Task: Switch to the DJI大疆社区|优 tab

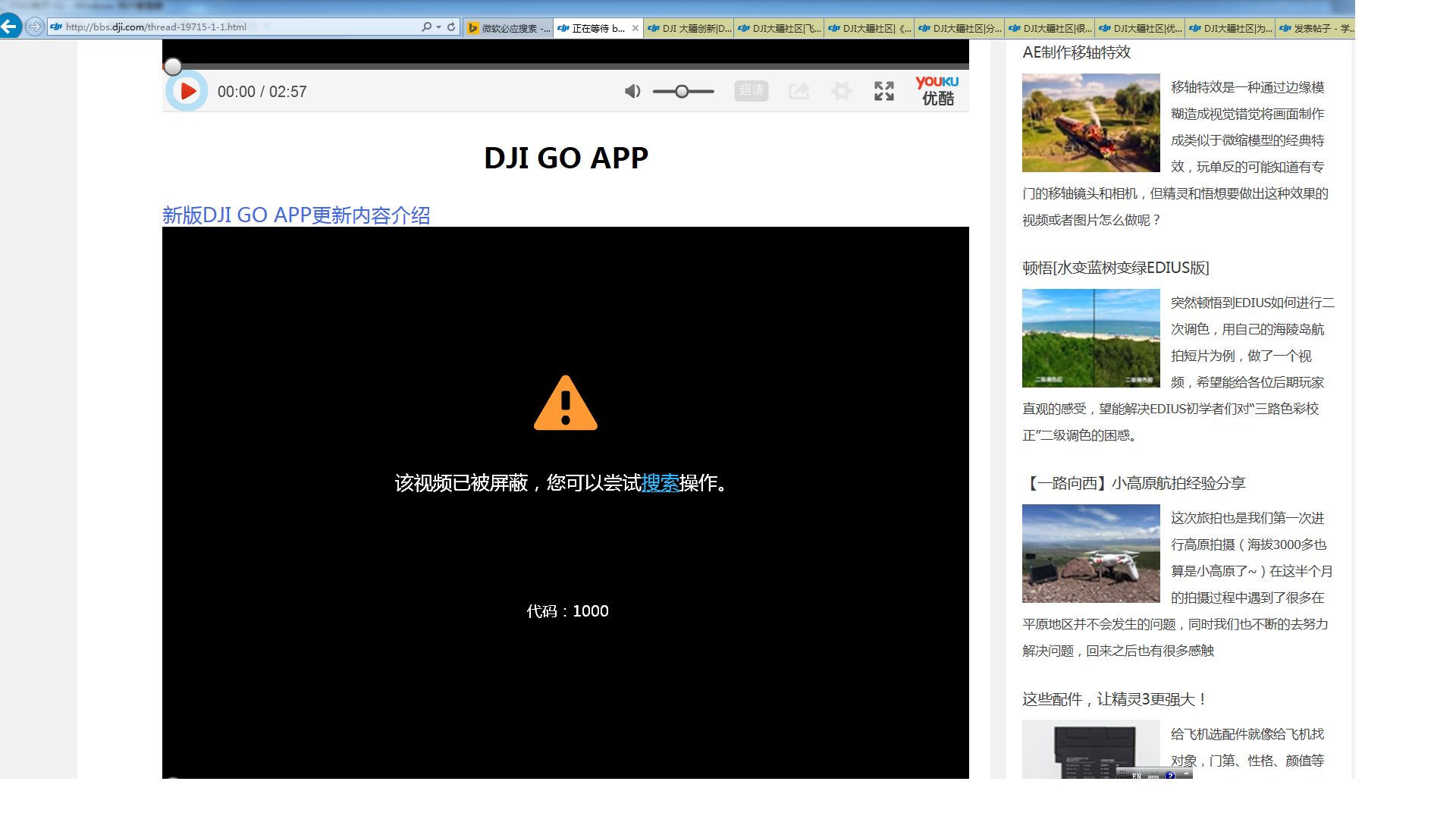Action: point(1140,28)
